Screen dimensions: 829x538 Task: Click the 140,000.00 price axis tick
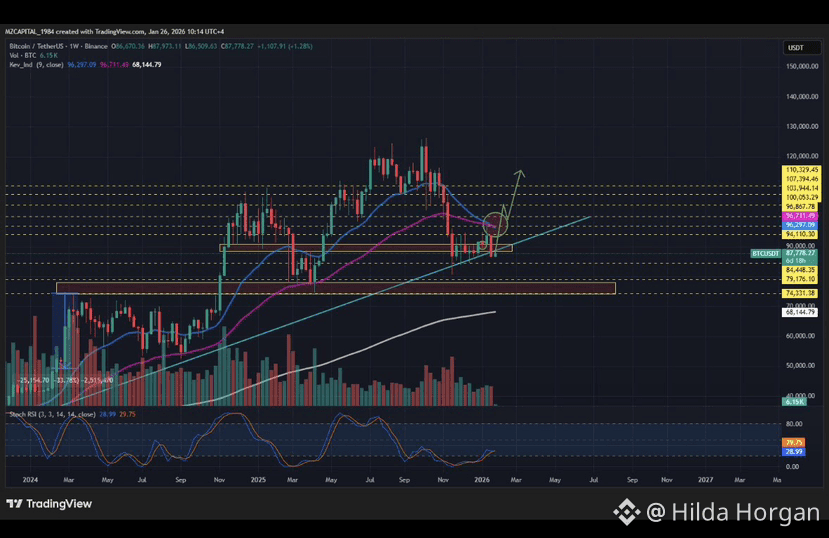tap(802, 97)
